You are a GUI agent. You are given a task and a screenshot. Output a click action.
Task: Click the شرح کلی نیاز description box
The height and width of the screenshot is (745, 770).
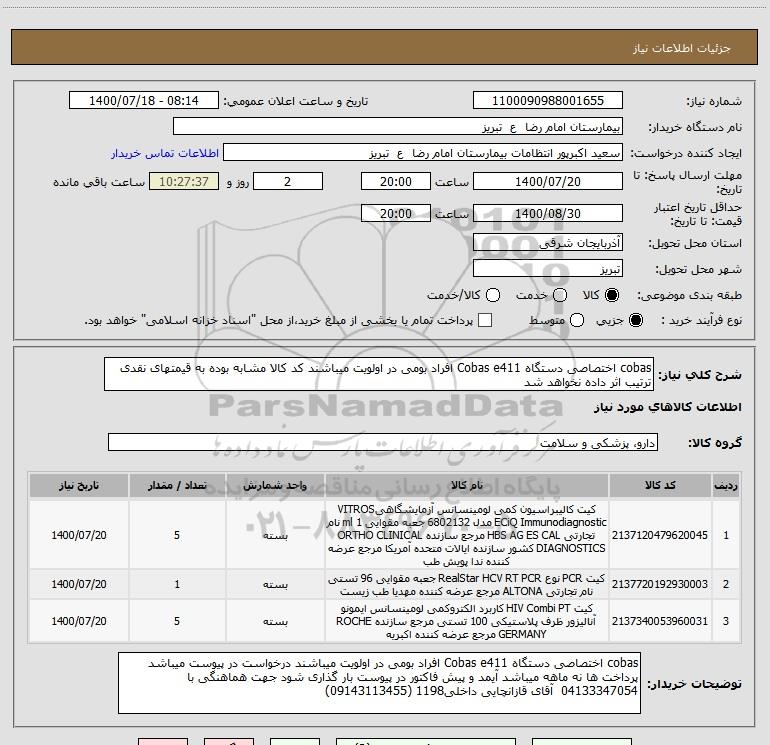click(379, 374)
